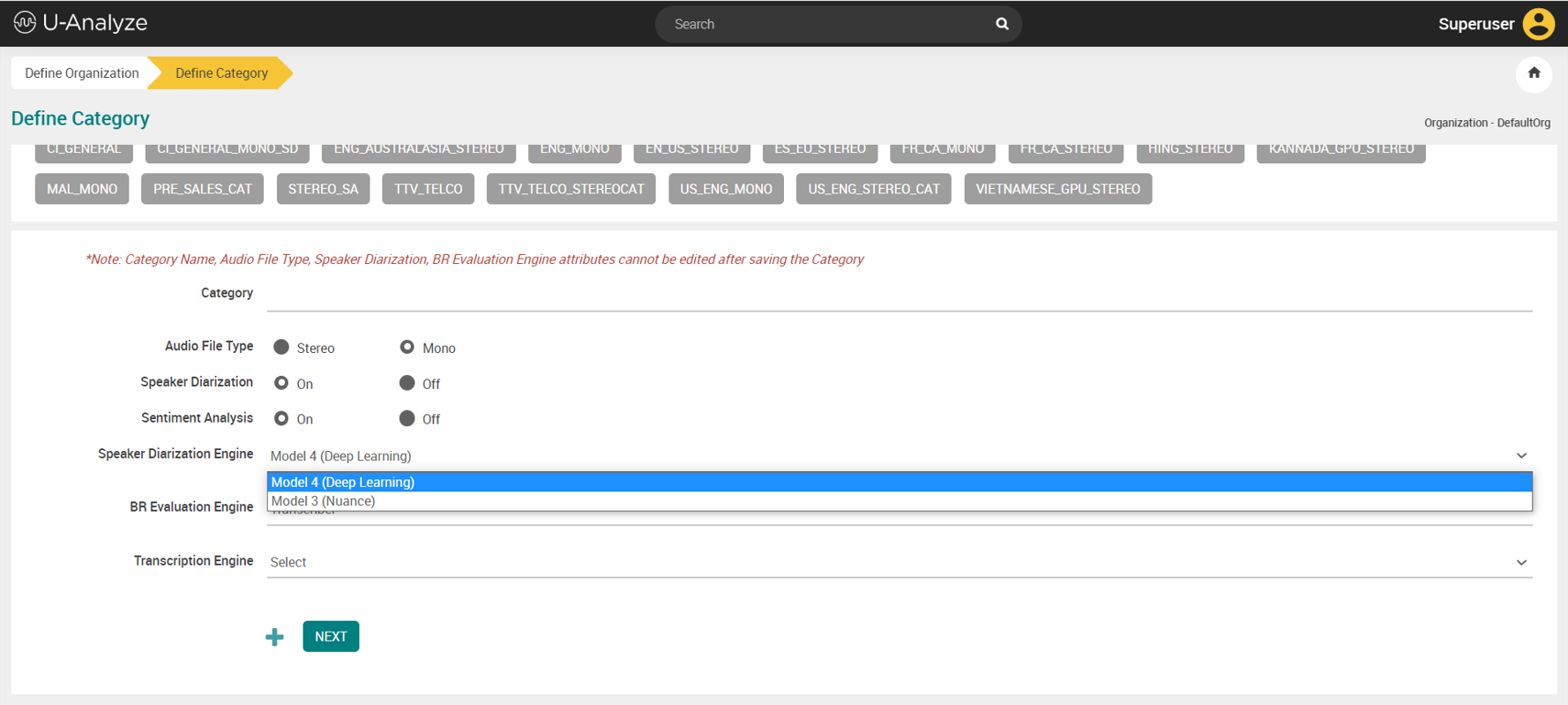The image size is (1568, 705).
Task: Click the Organization - DefaultOrg label
Action: 1487,123
